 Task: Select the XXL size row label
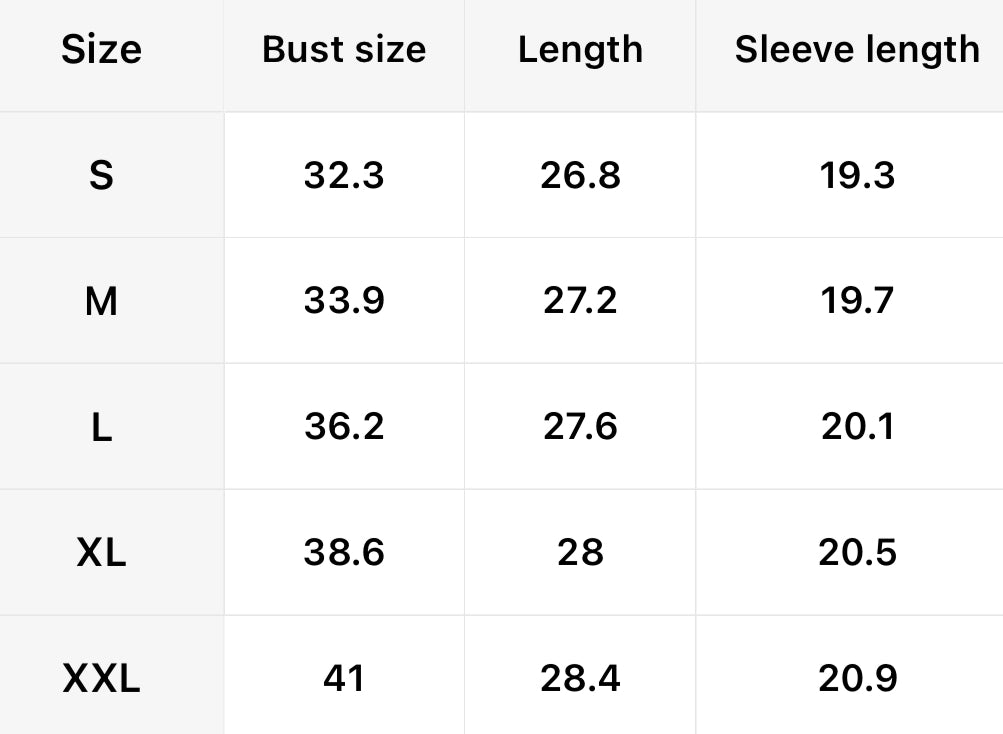101,679
